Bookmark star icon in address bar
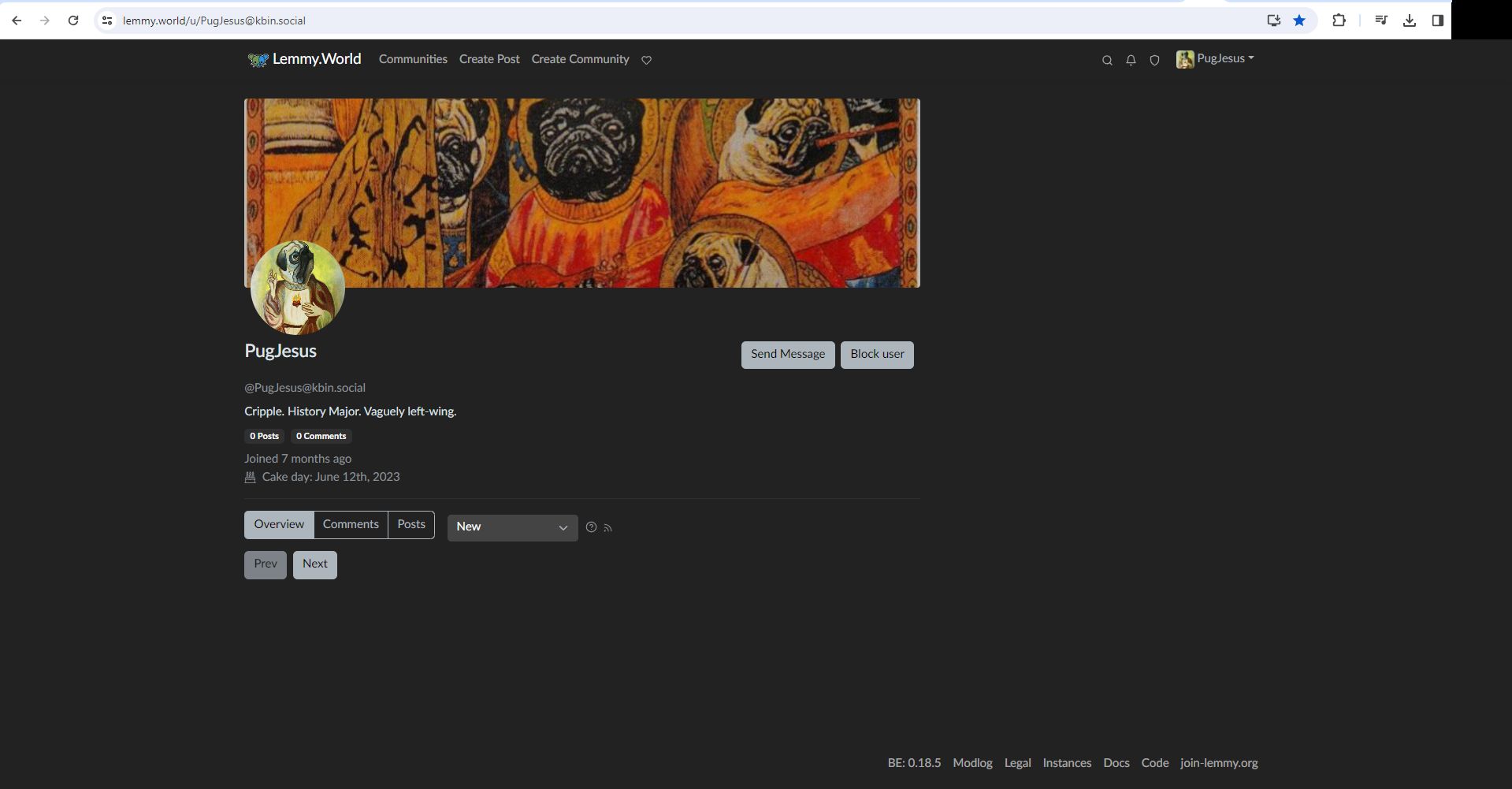This screenshot has height=789, width=1512. 1299,20
